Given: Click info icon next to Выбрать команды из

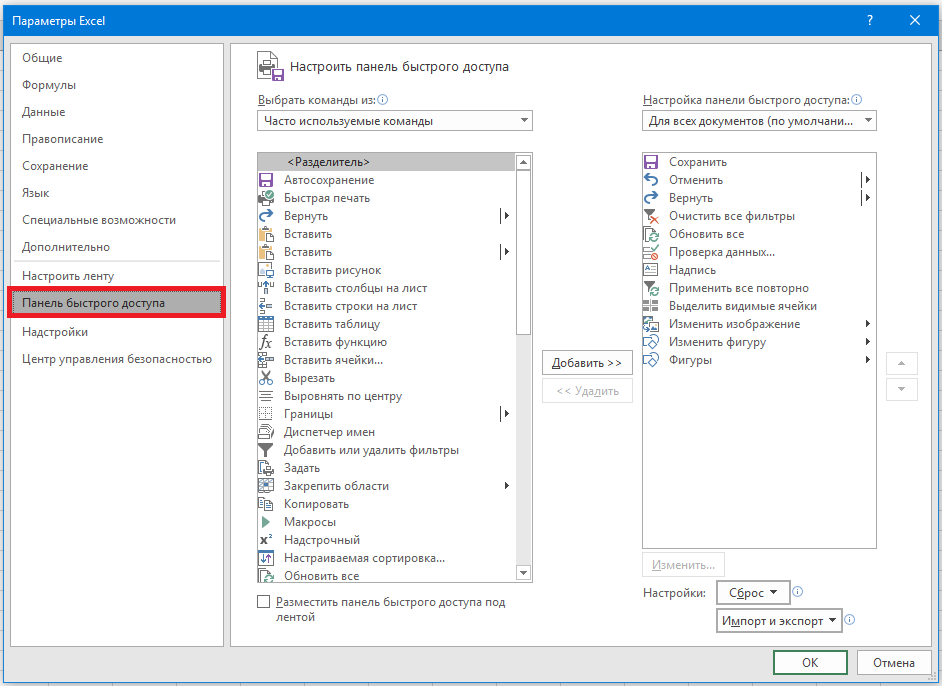Looking at the screenshot, I should tap(382, 100).
